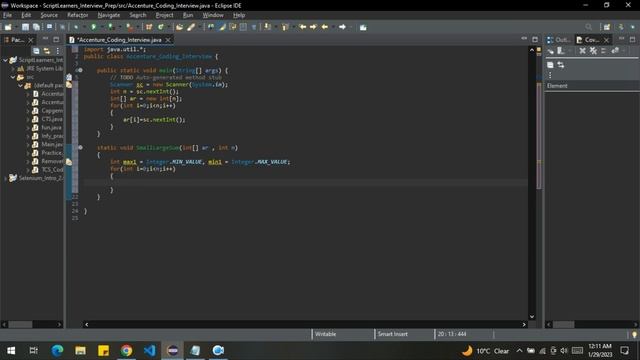This screenshot has height=360, width=640.
Task: Click the white Forward navigation arrow
Action: tap(342, 27)
